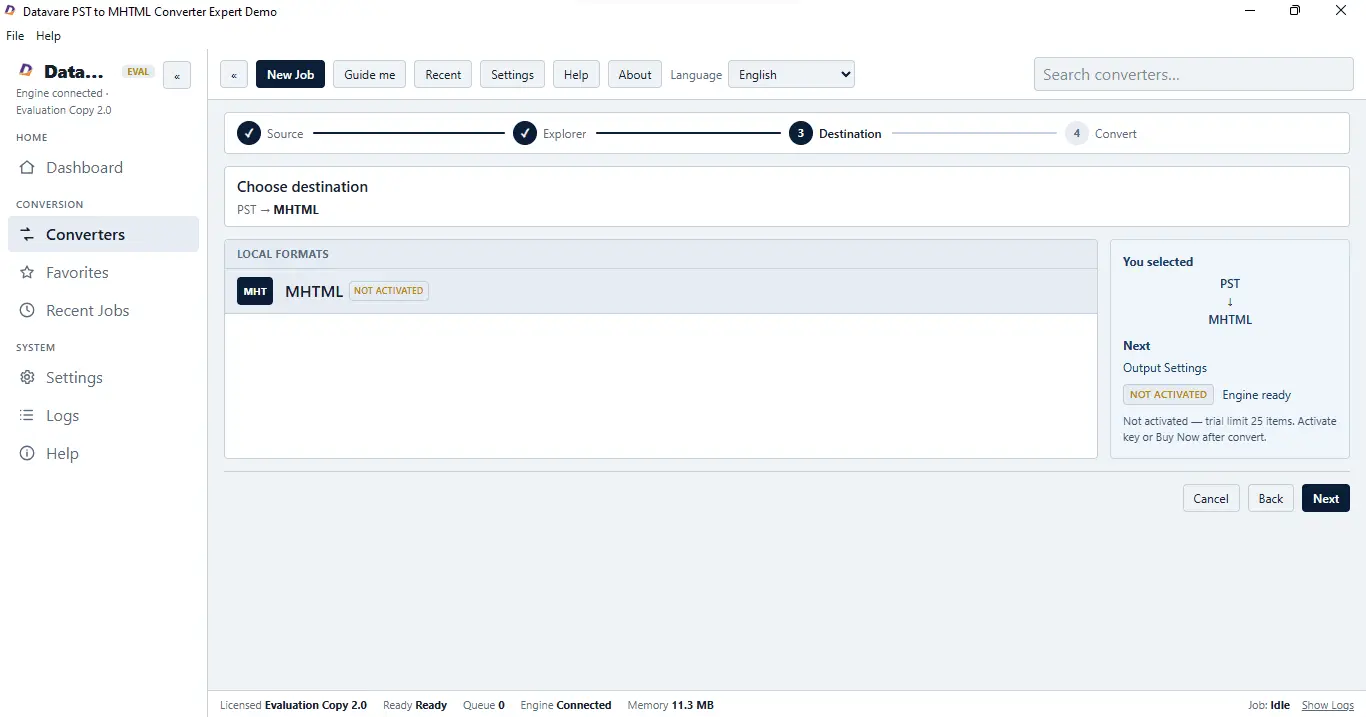
Task: Click the Converters arrows icon
Action: pos(27,235)
